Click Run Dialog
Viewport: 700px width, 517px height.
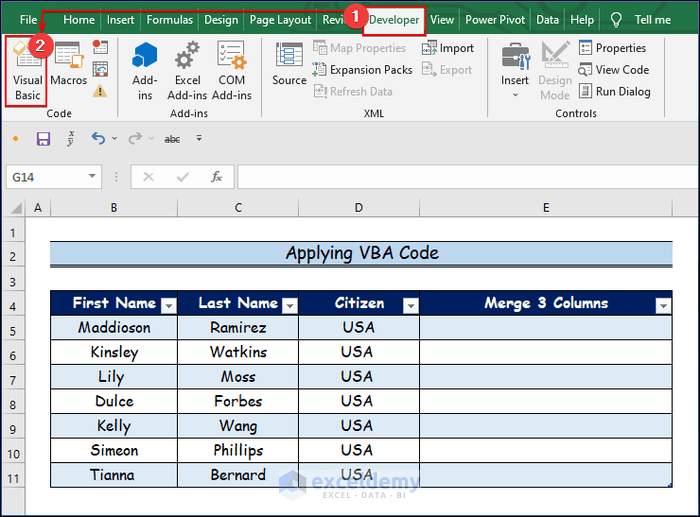pyautogui.click(x=615, y=92)
